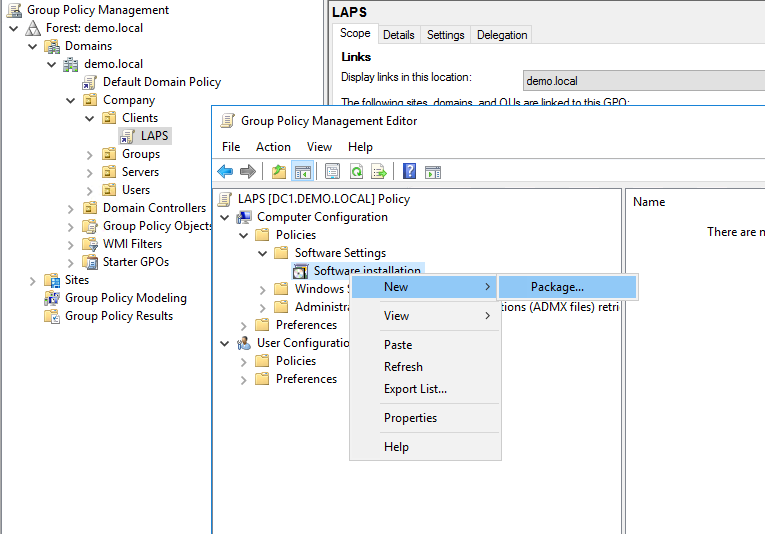Collapse the Company OU node
The width and height of the screenshot is (765, 534).
[x=71, y=100]
